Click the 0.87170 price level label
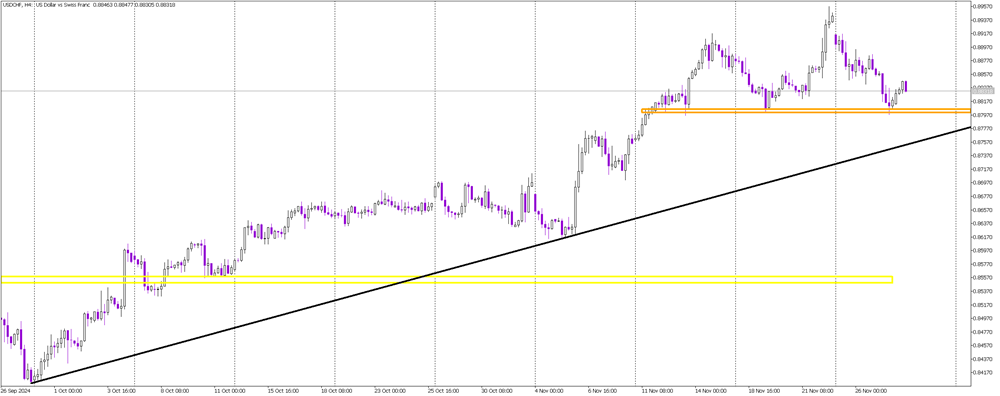Viewport: 1000px width, 396px height. coord(984,169)
